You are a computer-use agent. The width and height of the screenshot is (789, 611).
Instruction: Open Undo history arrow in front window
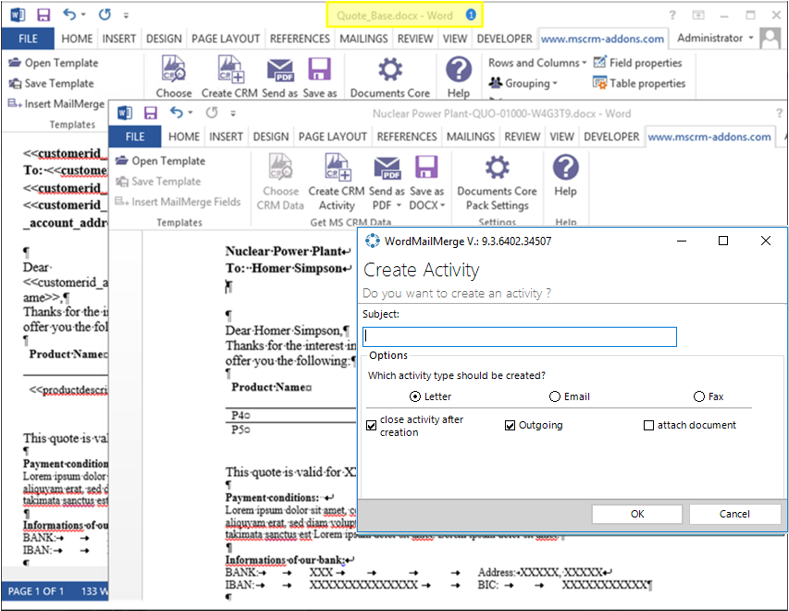tap(190, 113)
